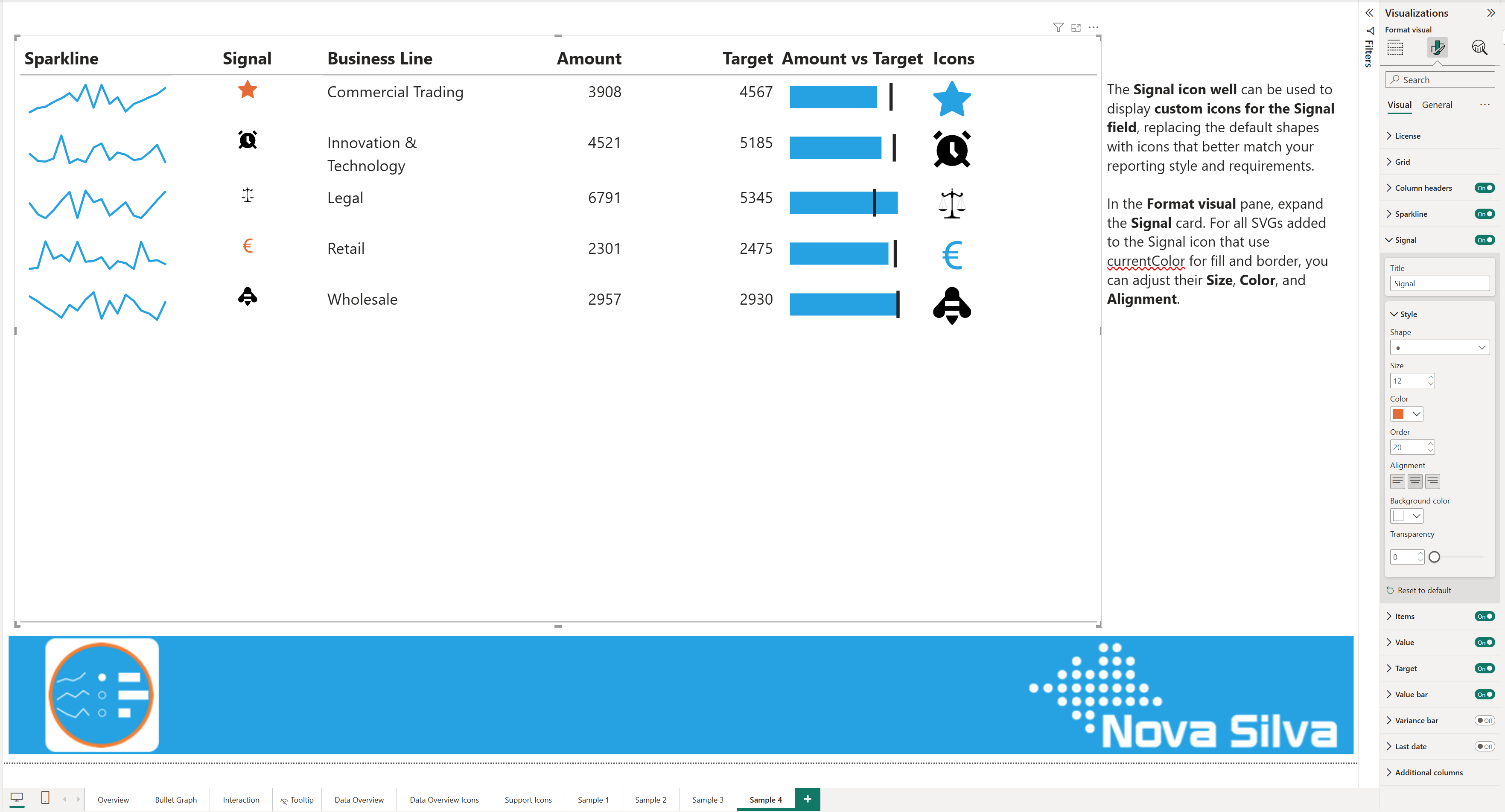
Task: Open the Support Icons page tab
Action: coord(528,800)
